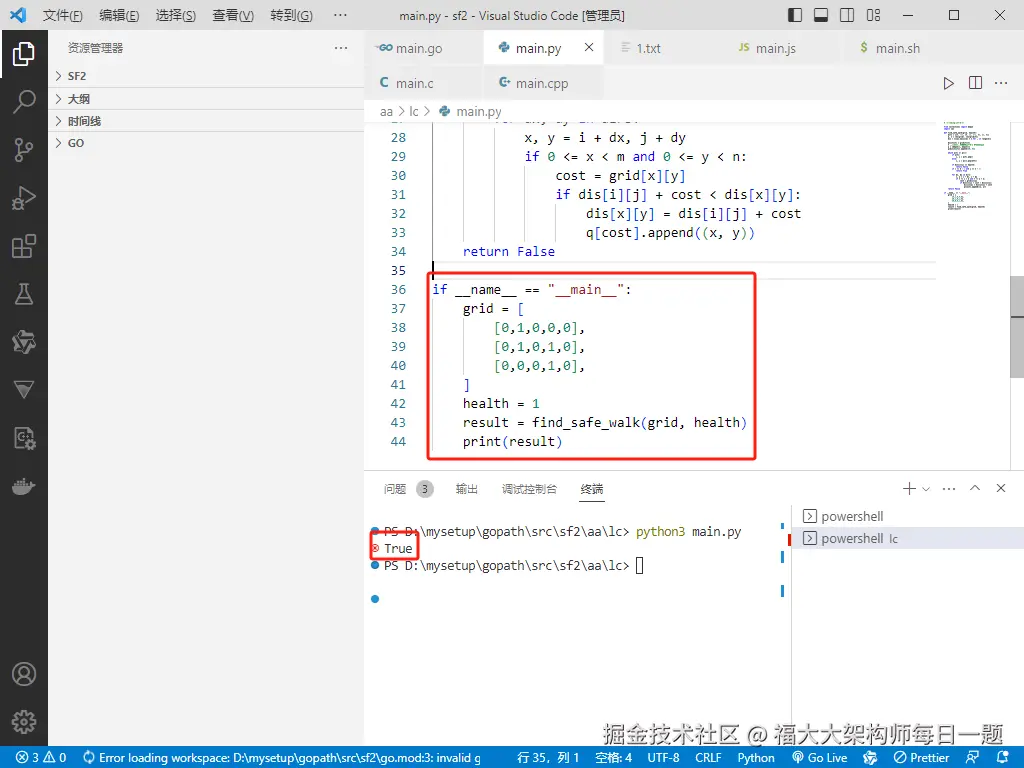Open the Extensions view
Viewport: 1024px width, 768px height.
click(x=24, y=246)
